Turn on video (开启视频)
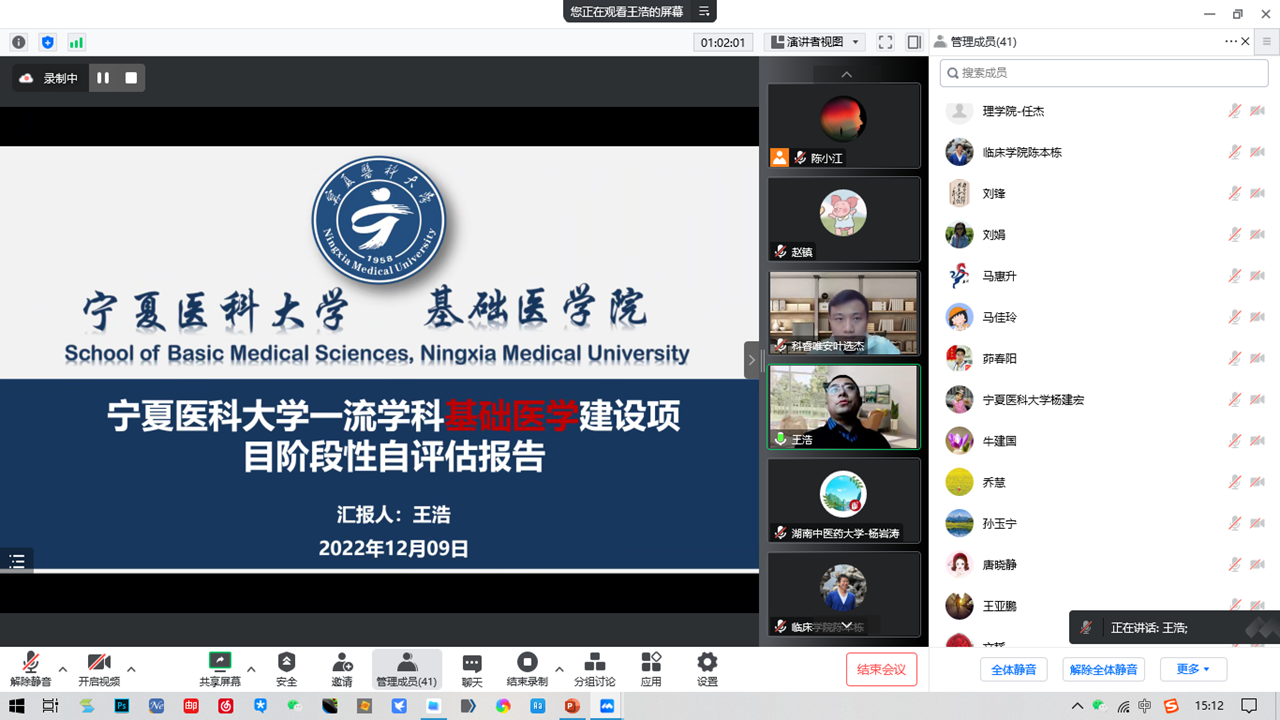This screenshot has width=1280, height=720. (x=98, y=662)
